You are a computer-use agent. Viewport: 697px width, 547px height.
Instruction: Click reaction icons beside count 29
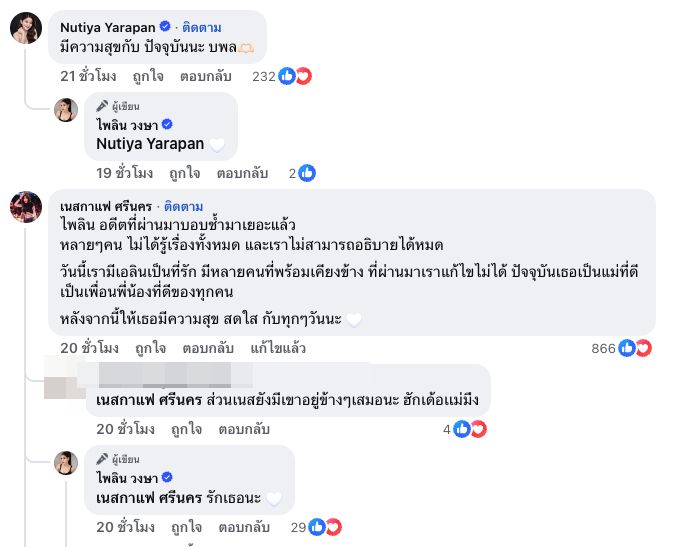[x=325, y=526]
